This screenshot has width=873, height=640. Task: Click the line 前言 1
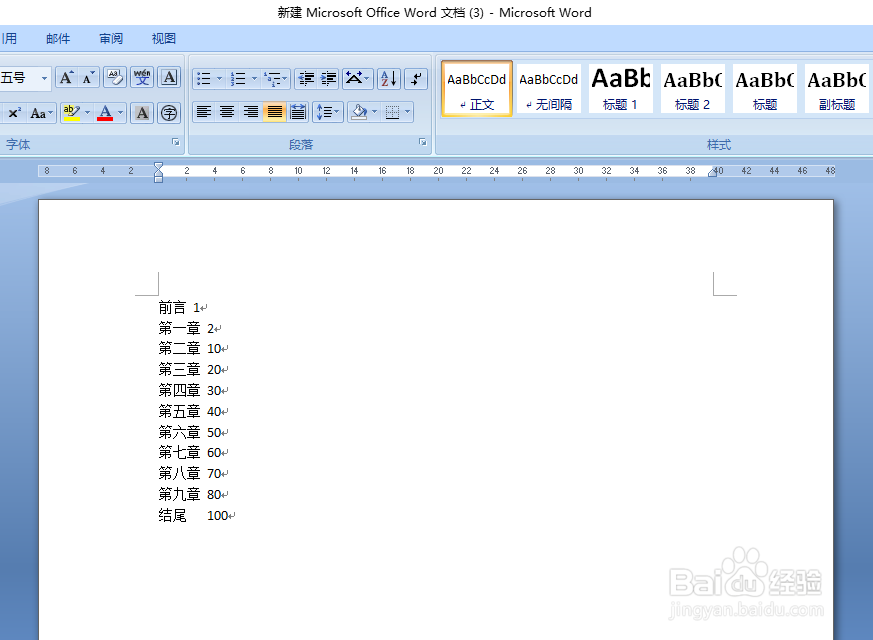183,307
